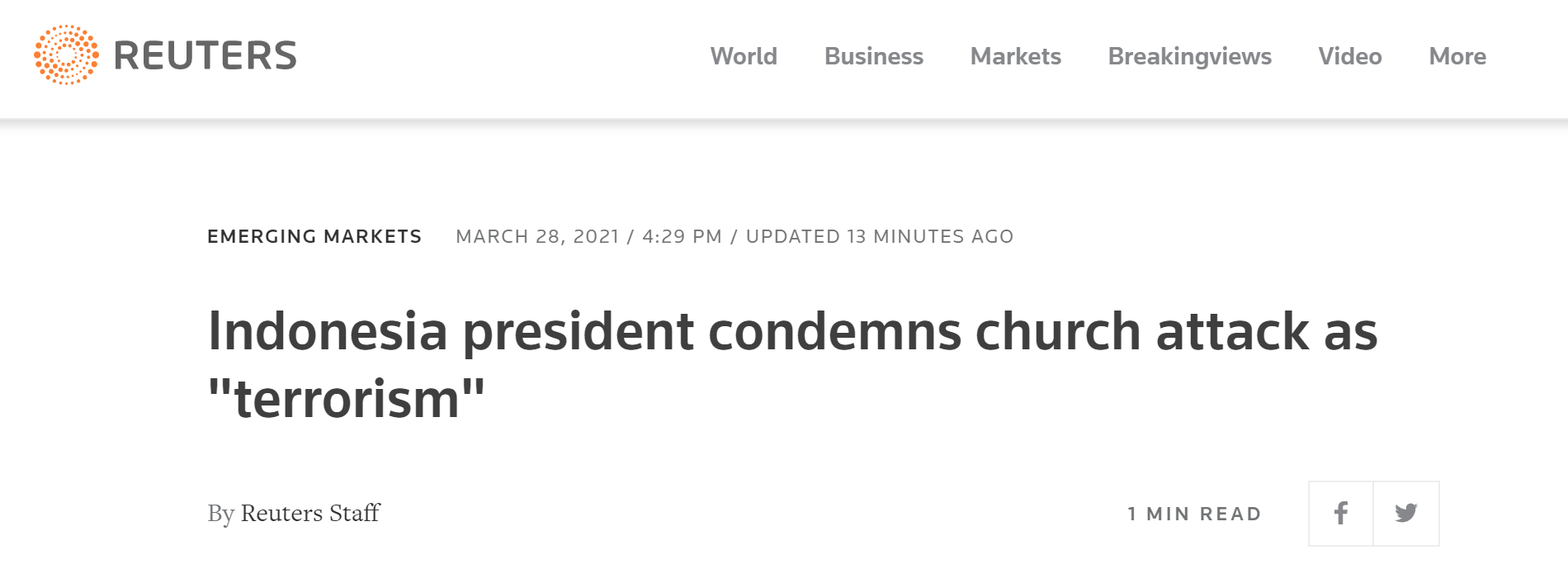The height and width of the screenshot is (569, 1568).
Task: Click the 4:29 PM timestamp
Action: [x=682, y=237]
